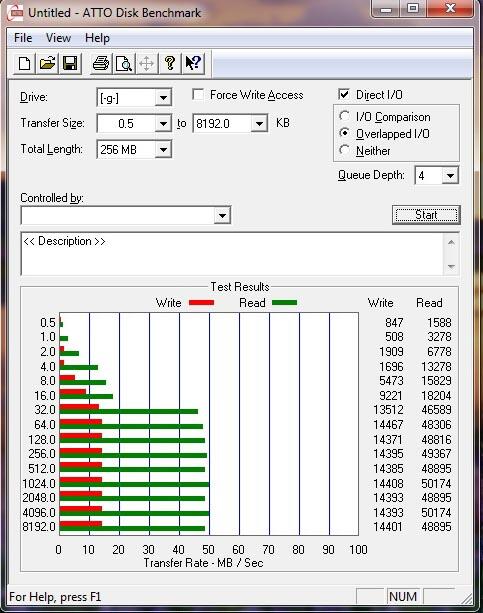483x613 pixels.
Task: Click inside the Description text box
Action: (233, 254)
